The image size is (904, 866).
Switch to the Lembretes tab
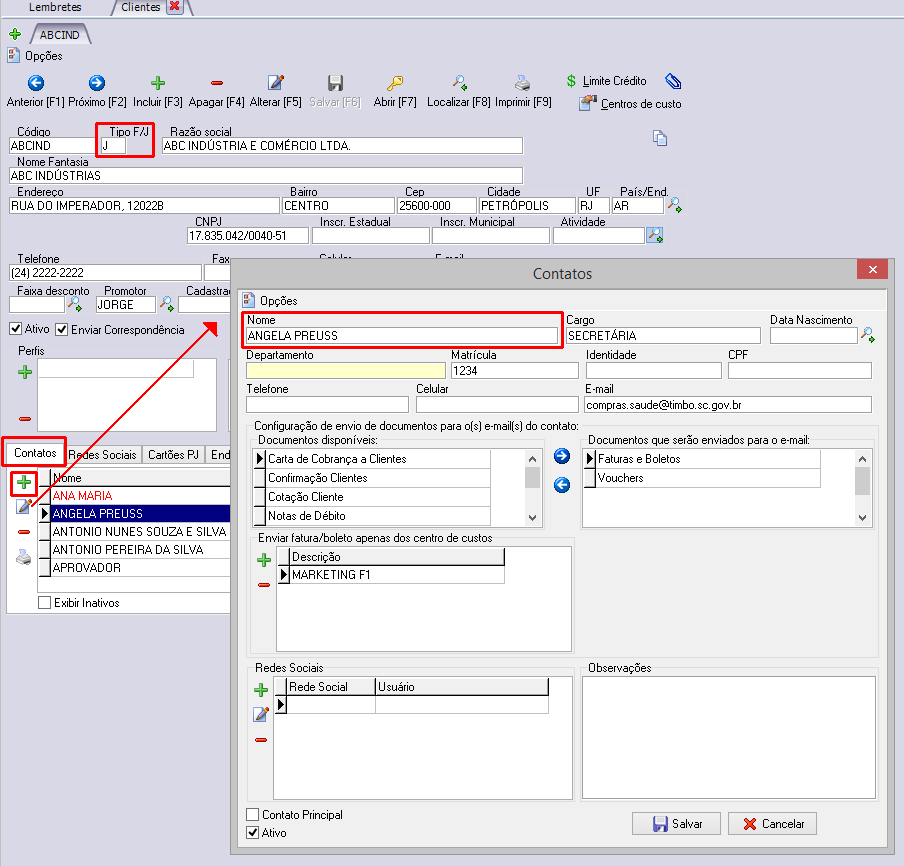click(x=55, y=7)
